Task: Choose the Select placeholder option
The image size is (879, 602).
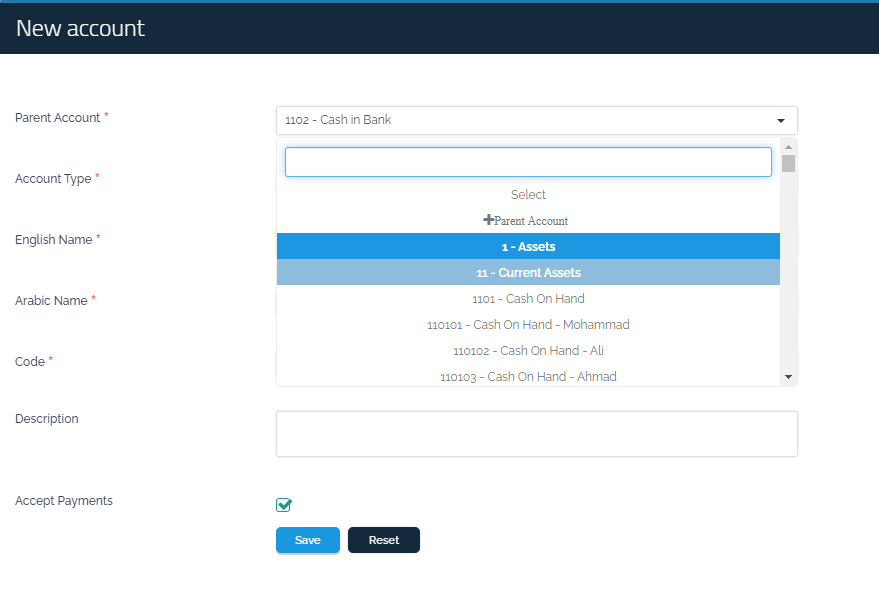Action: coord(528,195)
